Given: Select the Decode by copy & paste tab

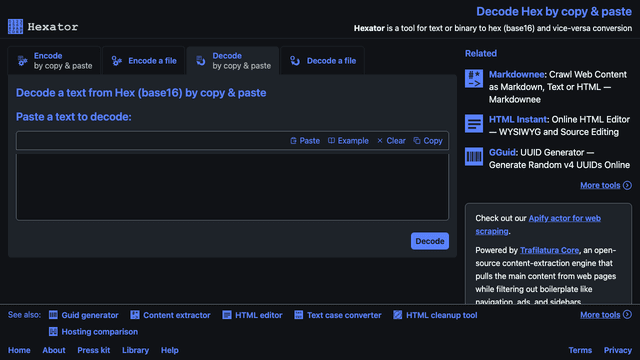Looking at the screenshot, I should click(x=233, y=61).
